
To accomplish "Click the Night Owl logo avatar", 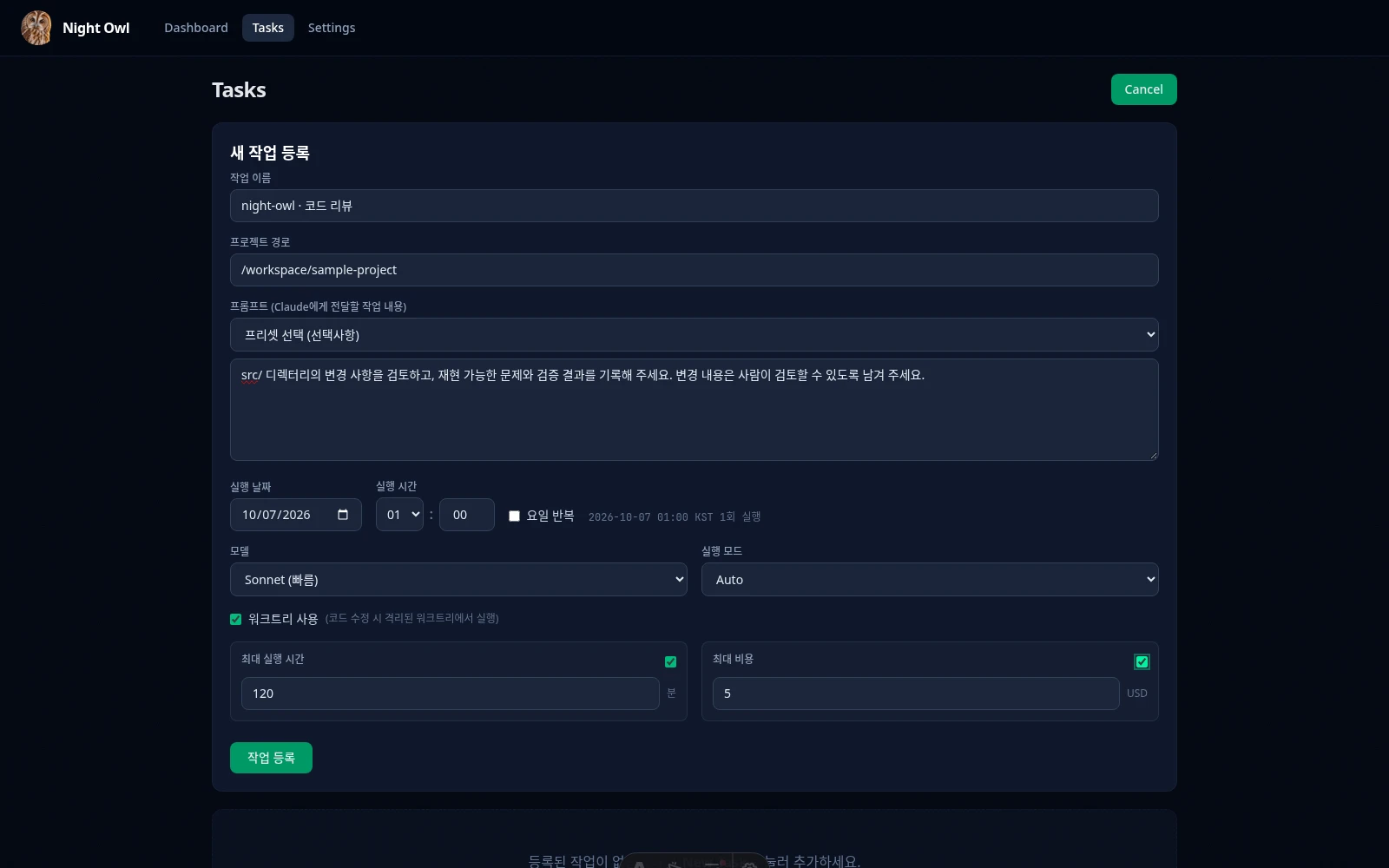I will coord(36,28).
